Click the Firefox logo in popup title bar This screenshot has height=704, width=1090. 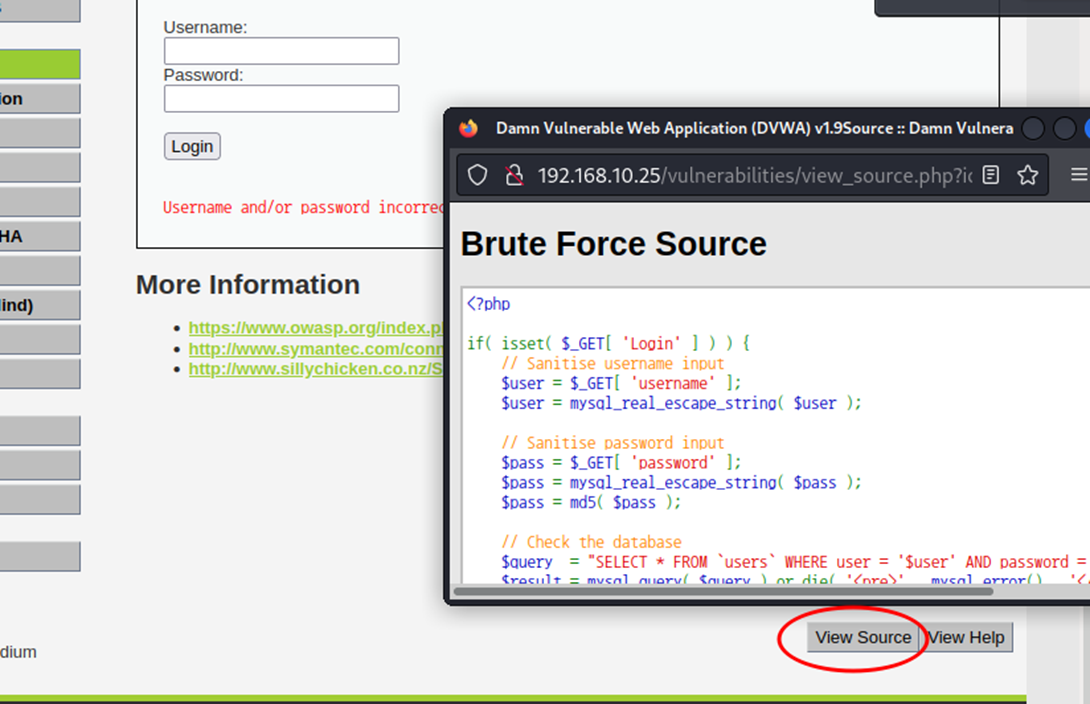[x=469, y=129]
